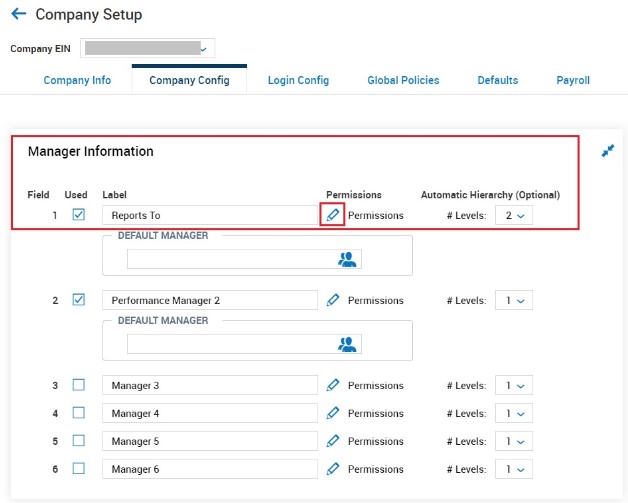
Task: Open # Levels dropdown for Manager 4
Action: (514, 413)
